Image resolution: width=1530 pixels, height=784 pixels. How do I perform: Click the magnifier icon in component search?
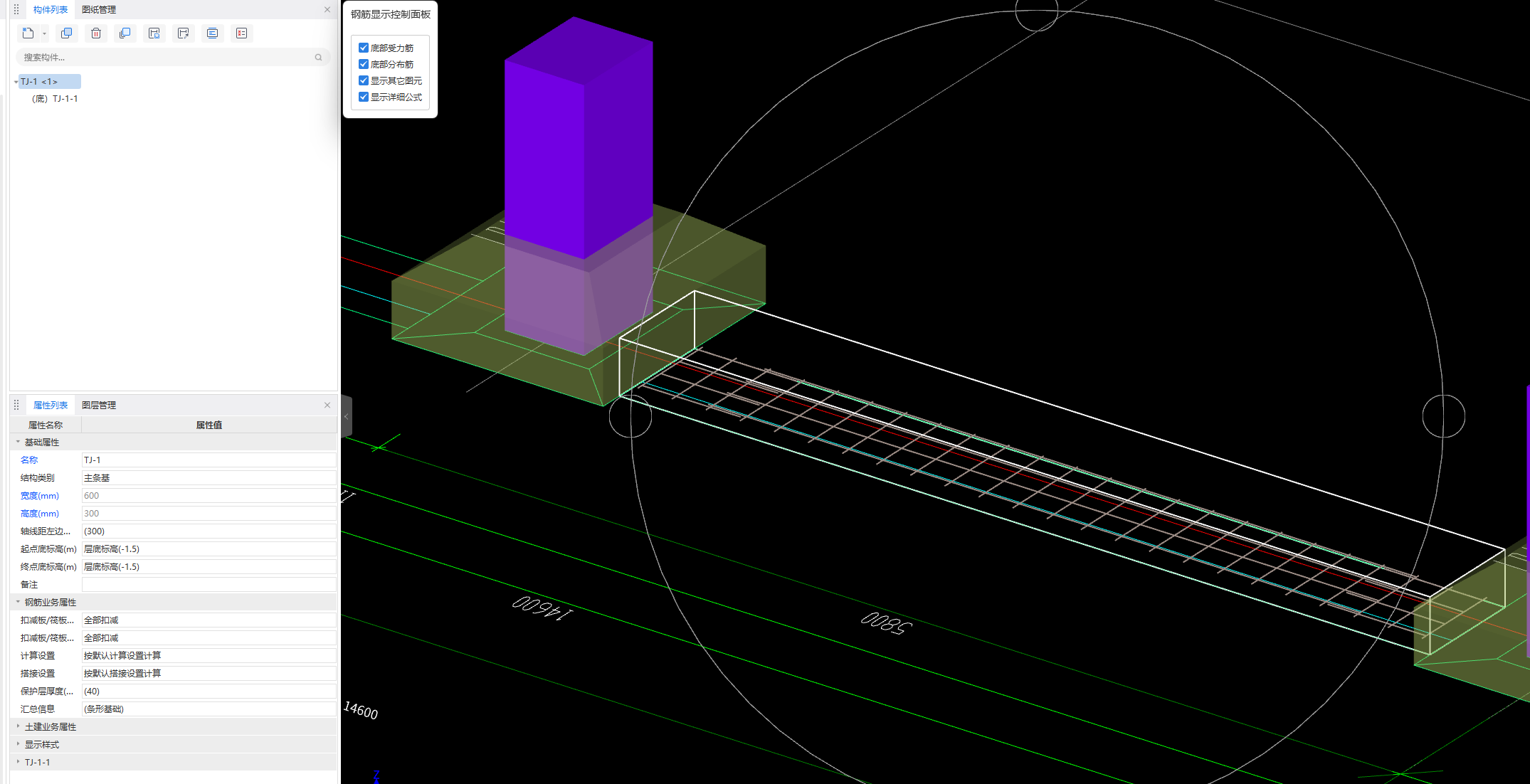click(318, 58)
